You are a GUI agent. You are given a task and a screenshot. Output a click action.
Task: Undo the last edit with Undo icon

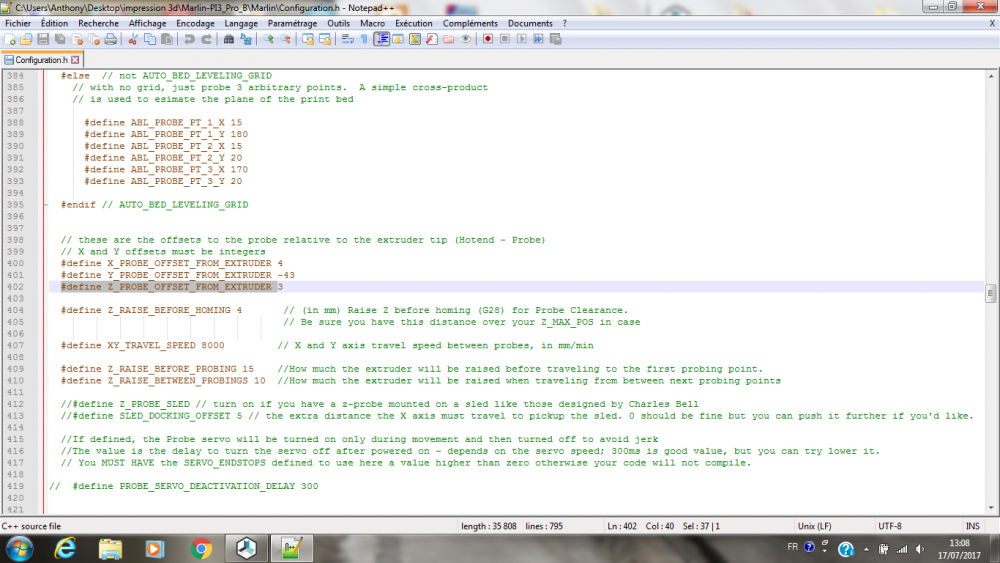(x=189, y=40)
